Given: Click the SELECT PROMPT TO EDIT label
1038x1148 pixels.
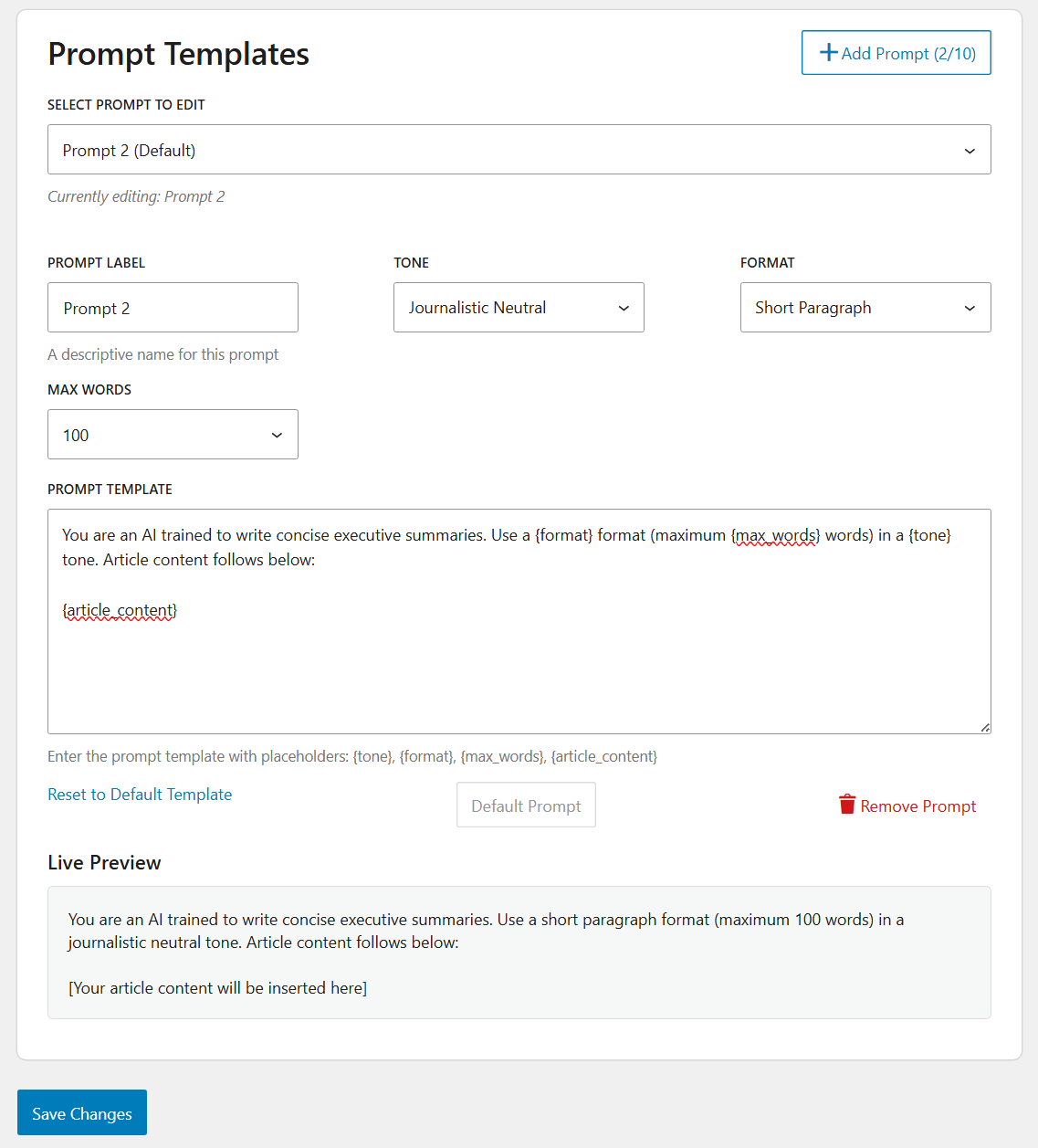Looking at the screenshot, I should tap(126, 105).
